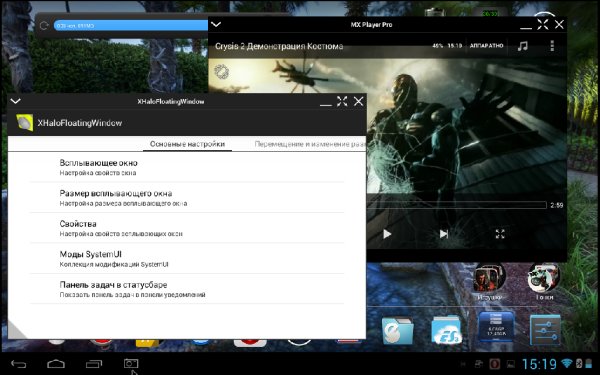Open the Settings sliders icon
Screen dimensions: 600x375
(545, 329)
